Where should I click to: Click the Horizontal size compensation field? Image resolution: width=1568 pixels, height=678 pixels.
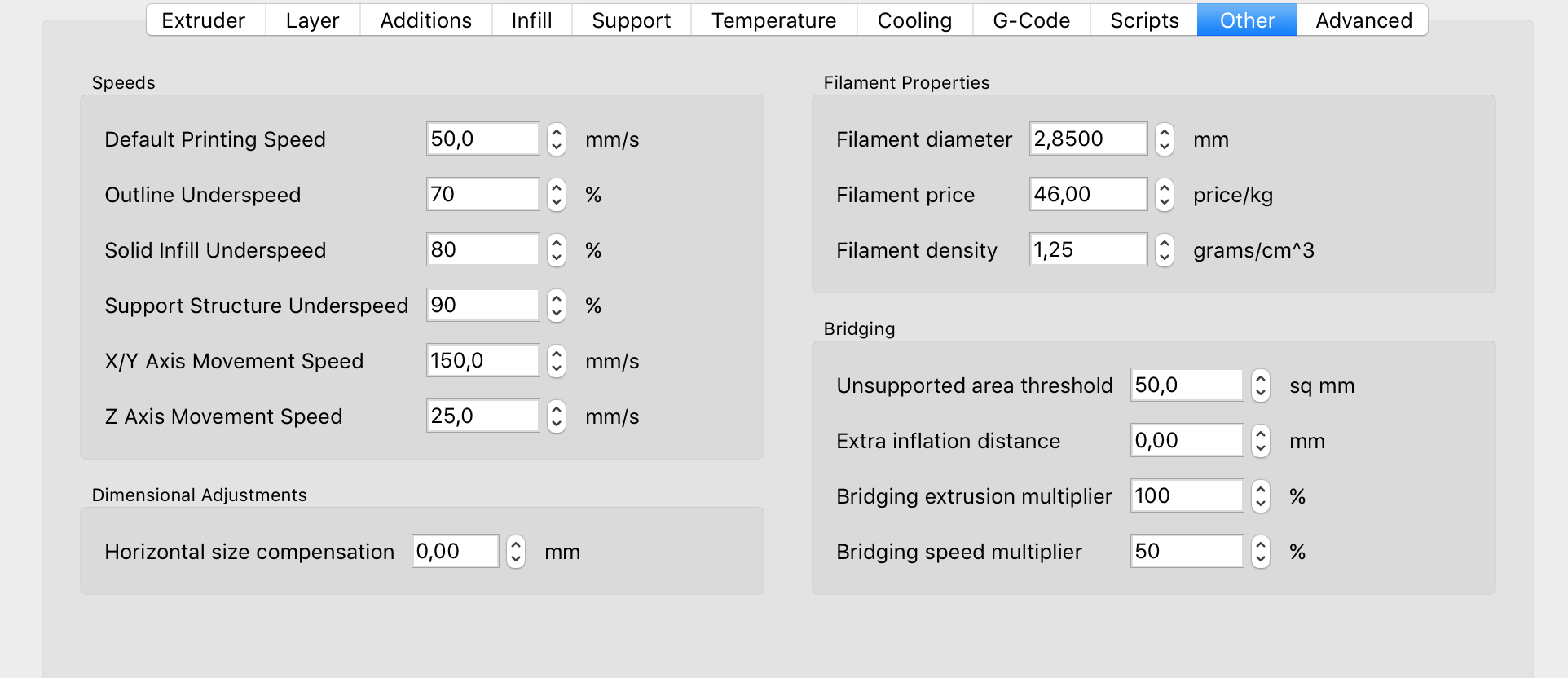coord(455,552)
